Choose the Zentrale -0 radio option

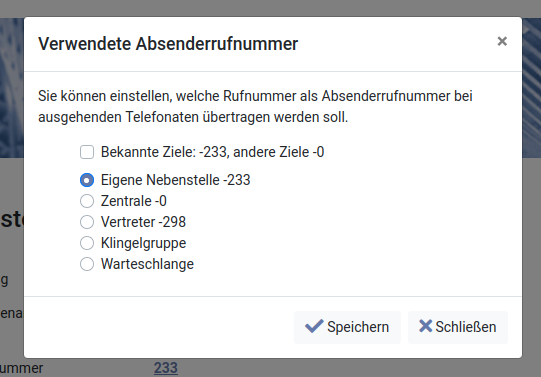[87, 201]
